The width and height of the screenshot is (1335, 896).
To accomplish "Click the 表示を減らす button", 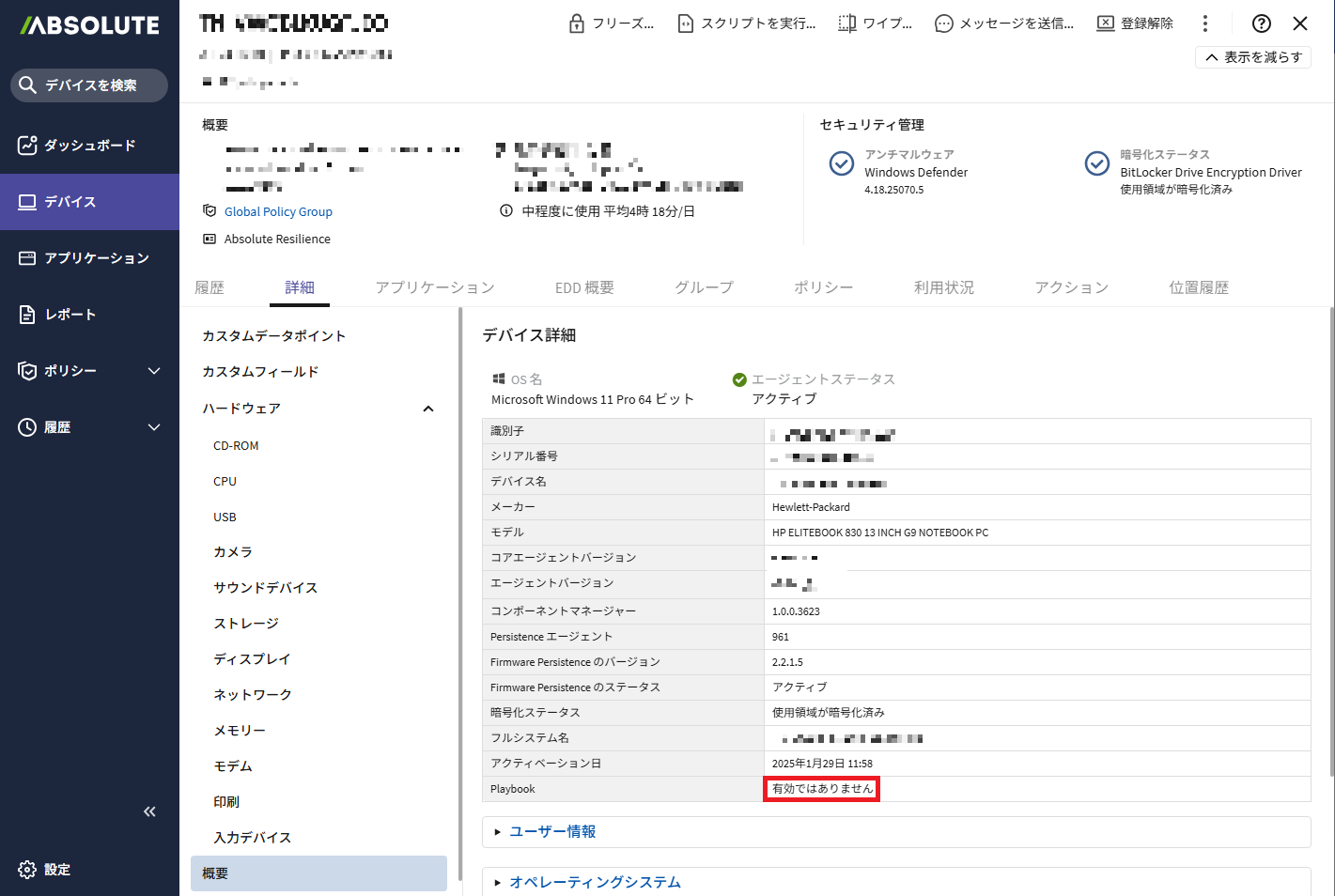I will point(1253,57).
